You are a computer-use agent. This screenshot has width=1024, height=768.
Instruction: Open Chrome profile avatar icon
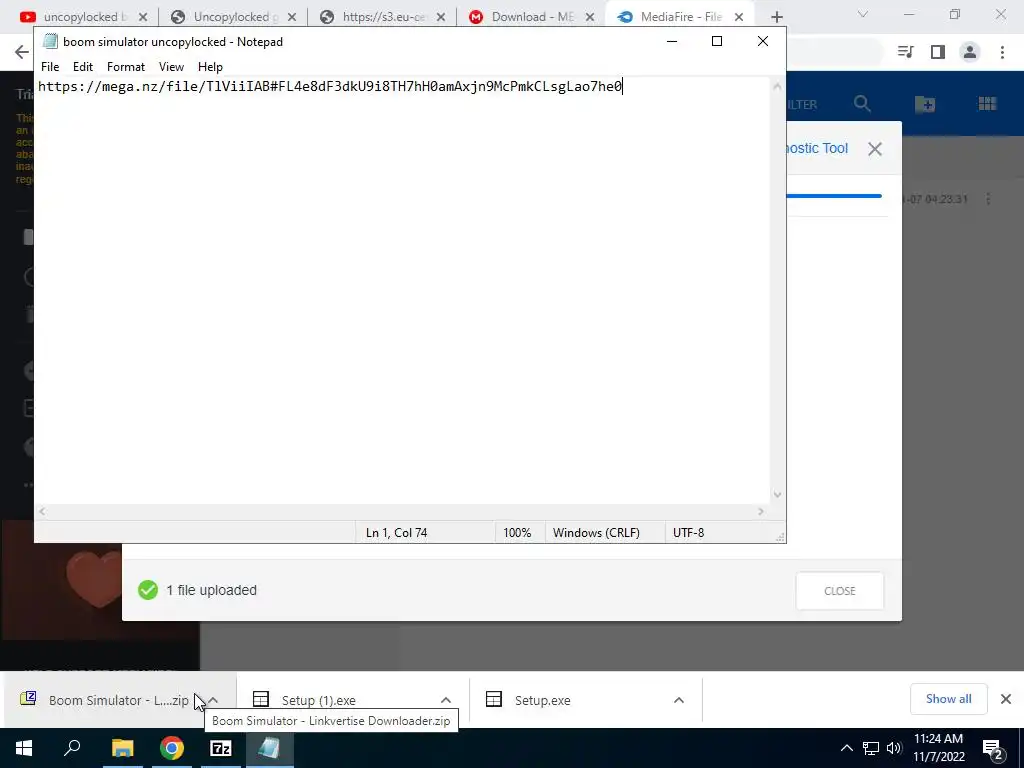(970, 52)
